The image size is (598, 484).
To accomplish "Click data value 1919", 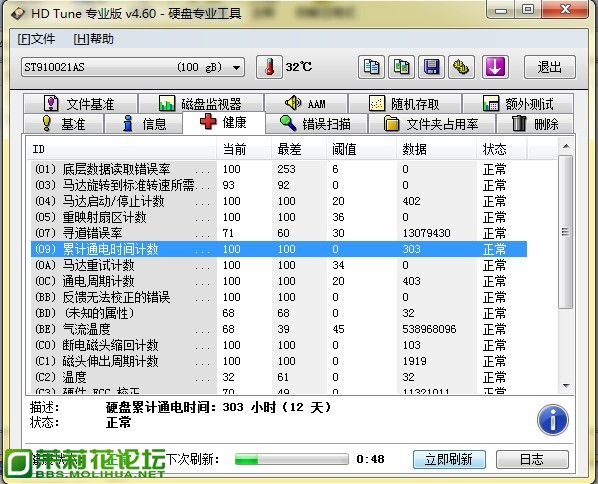I will click(414, 361).
